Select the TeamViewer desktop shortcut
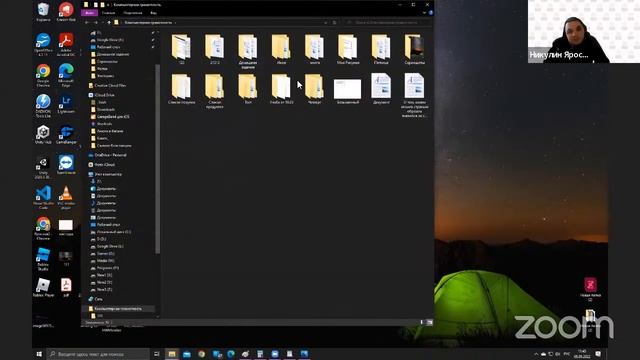 [x=66, y=164]
